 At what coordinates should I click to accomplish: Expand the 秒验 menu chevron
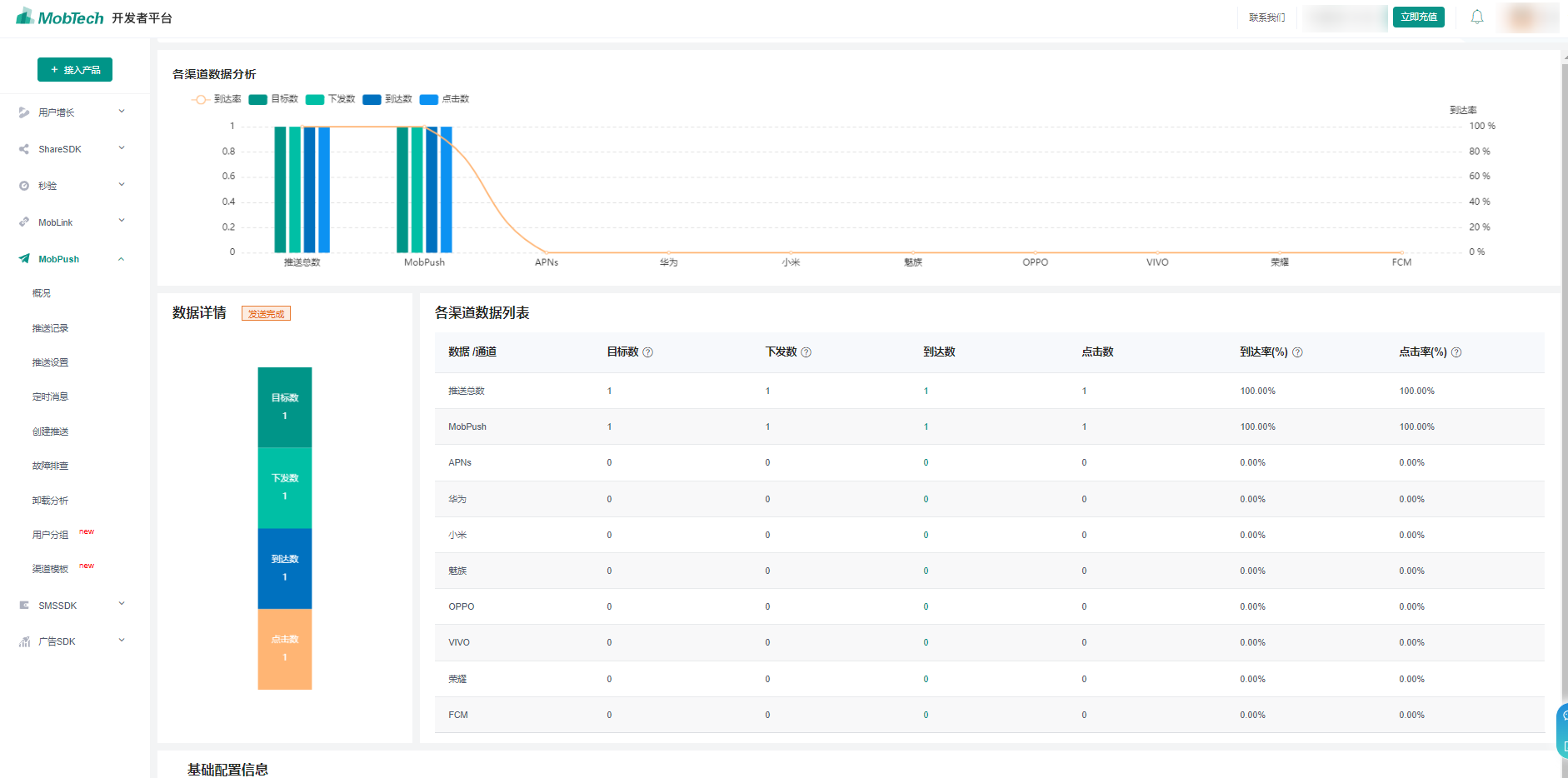pyautogui.click(x=122, y=185)
